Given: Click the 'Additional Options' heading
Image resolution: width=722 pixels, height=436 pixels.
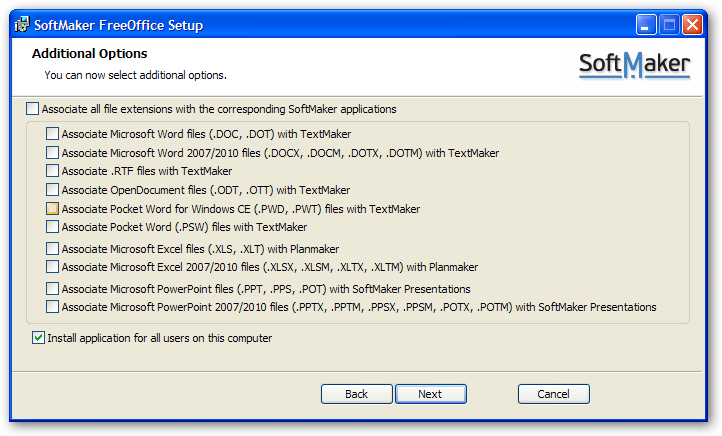Looking at the screenshot, I should [x=89, y=54].
